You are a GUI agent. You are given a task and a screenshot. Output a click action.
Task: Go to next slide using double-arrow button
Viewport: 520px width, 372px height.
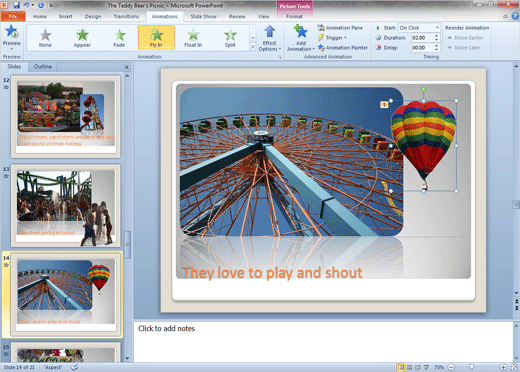[x=516, y=308]
